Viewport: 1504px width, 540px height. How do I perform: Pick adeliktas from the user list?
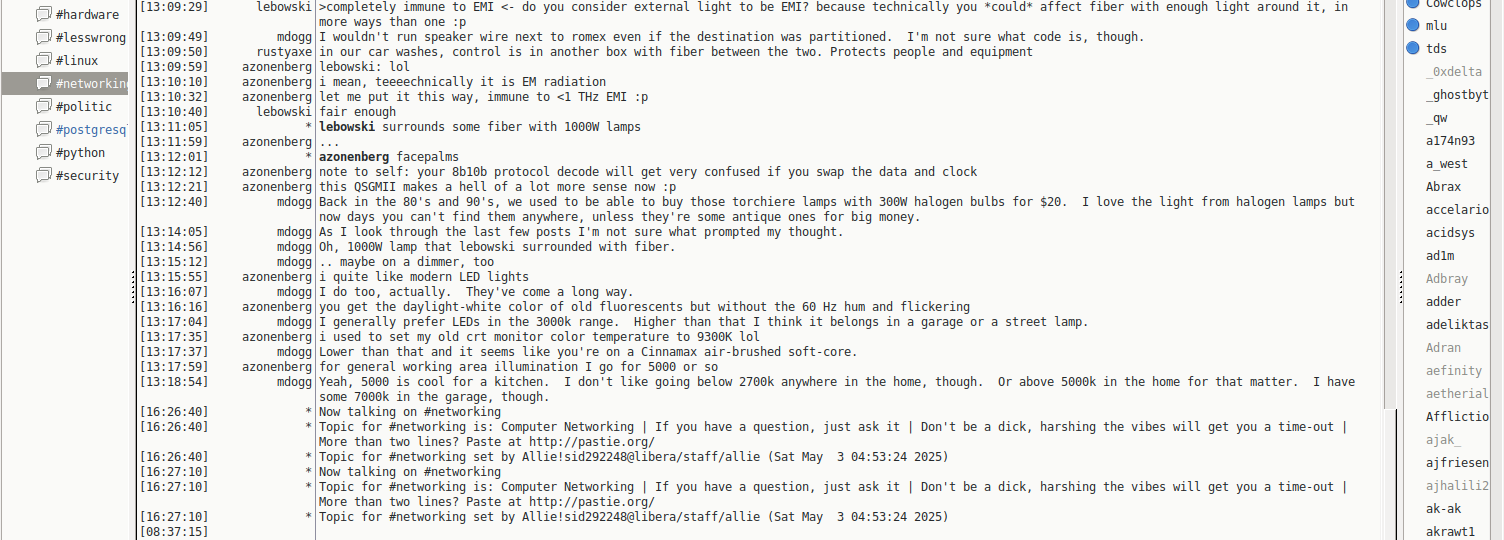[1457, 324]
